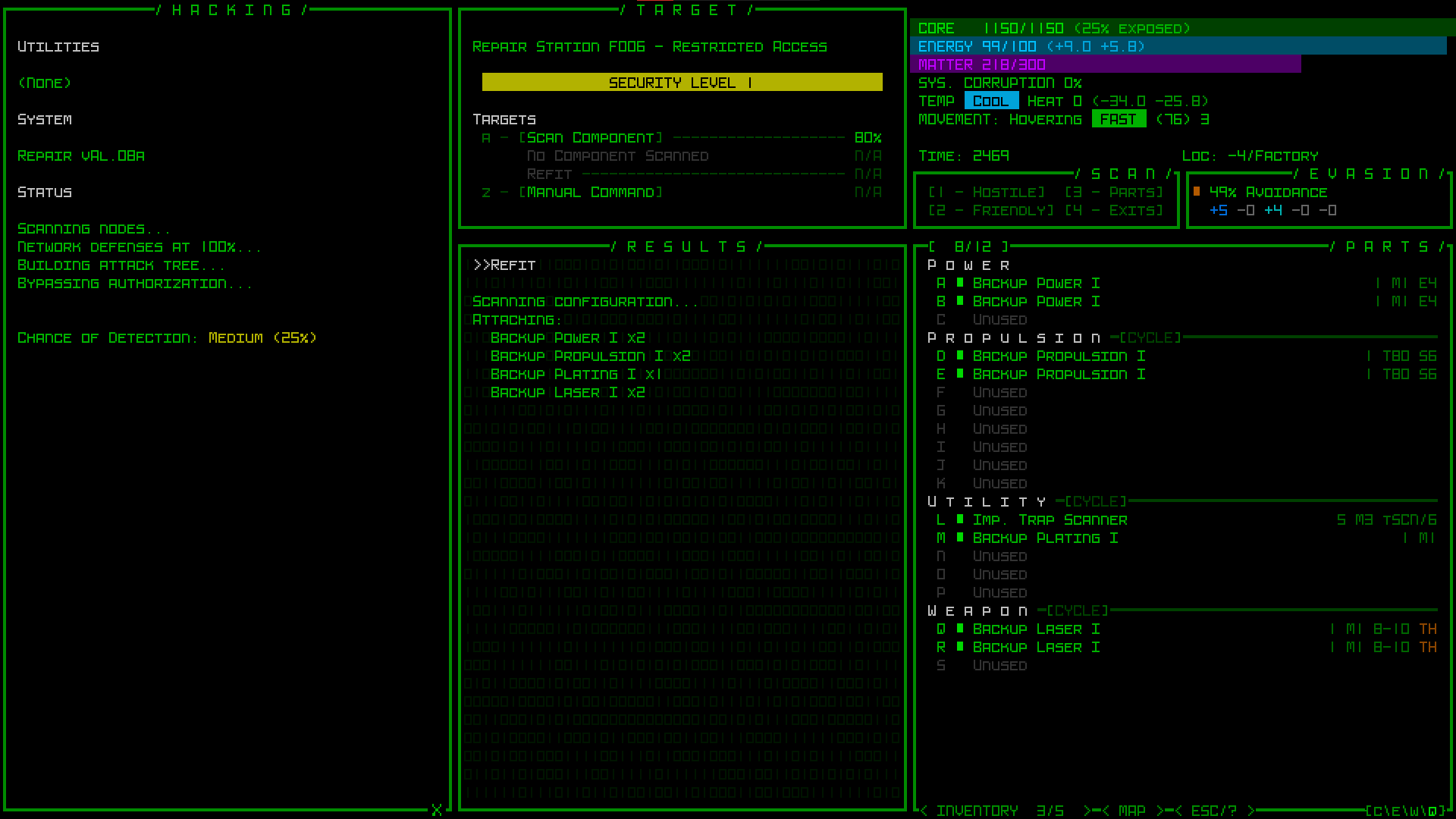
Task: Close the hacking panel with X
Action: pyautogui.click(x=436, y=810)
